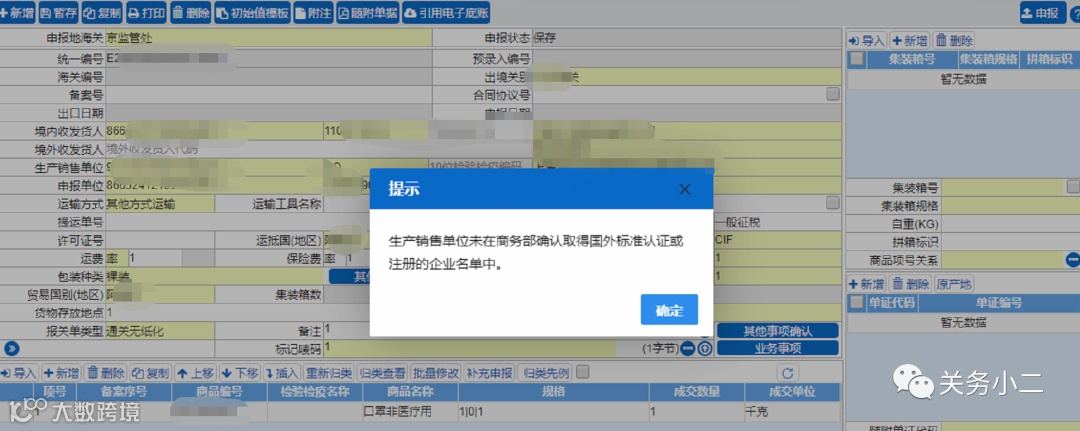Select goods row cell 口罩非医疗用
The image size is (1080, 431).
[x=410, y=412]
